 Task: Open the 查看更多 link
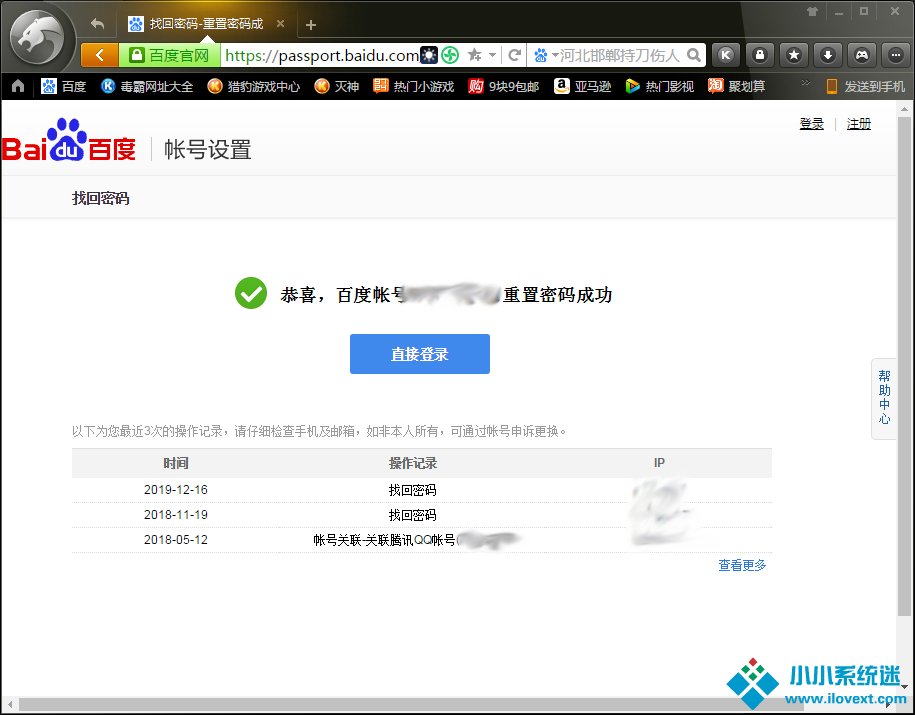[742, 565]
